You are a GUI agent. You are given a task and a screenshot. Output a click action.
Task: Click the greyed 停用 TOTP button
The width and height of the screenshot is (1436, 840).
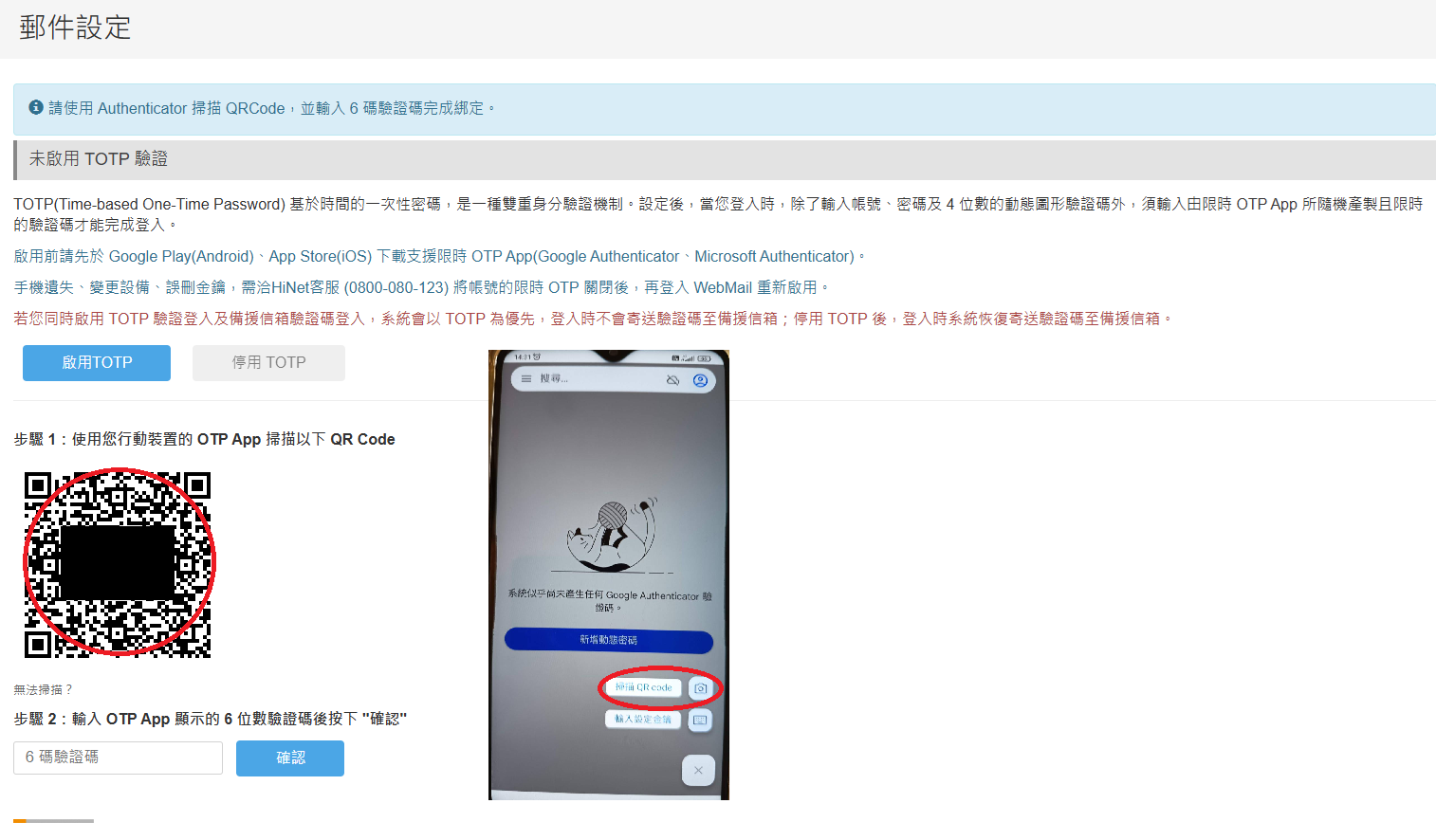pyautogui.click(x=268, y=363)
